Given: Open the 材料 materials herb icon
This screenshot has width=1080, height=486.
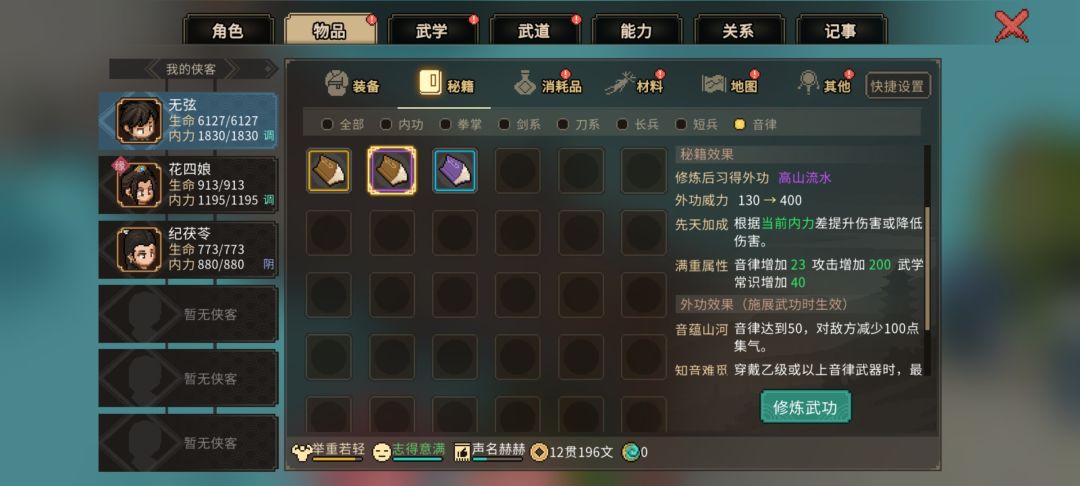Looking at the screenshot, I should [620, 83].
